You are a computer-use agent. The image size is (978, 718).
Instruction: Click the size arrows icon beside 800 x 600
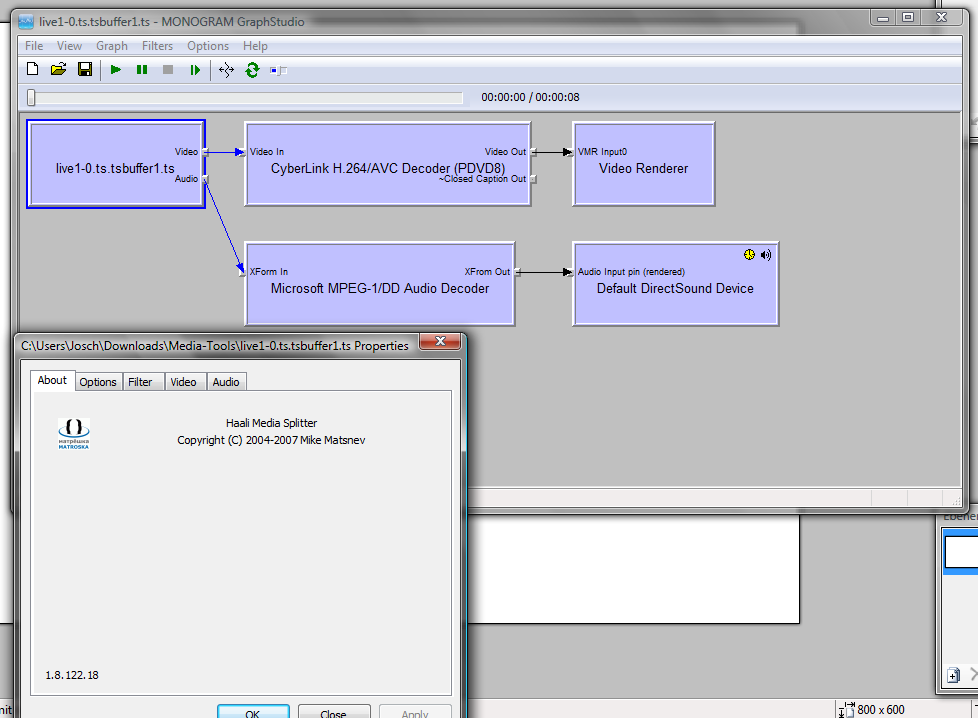[846, 710]
